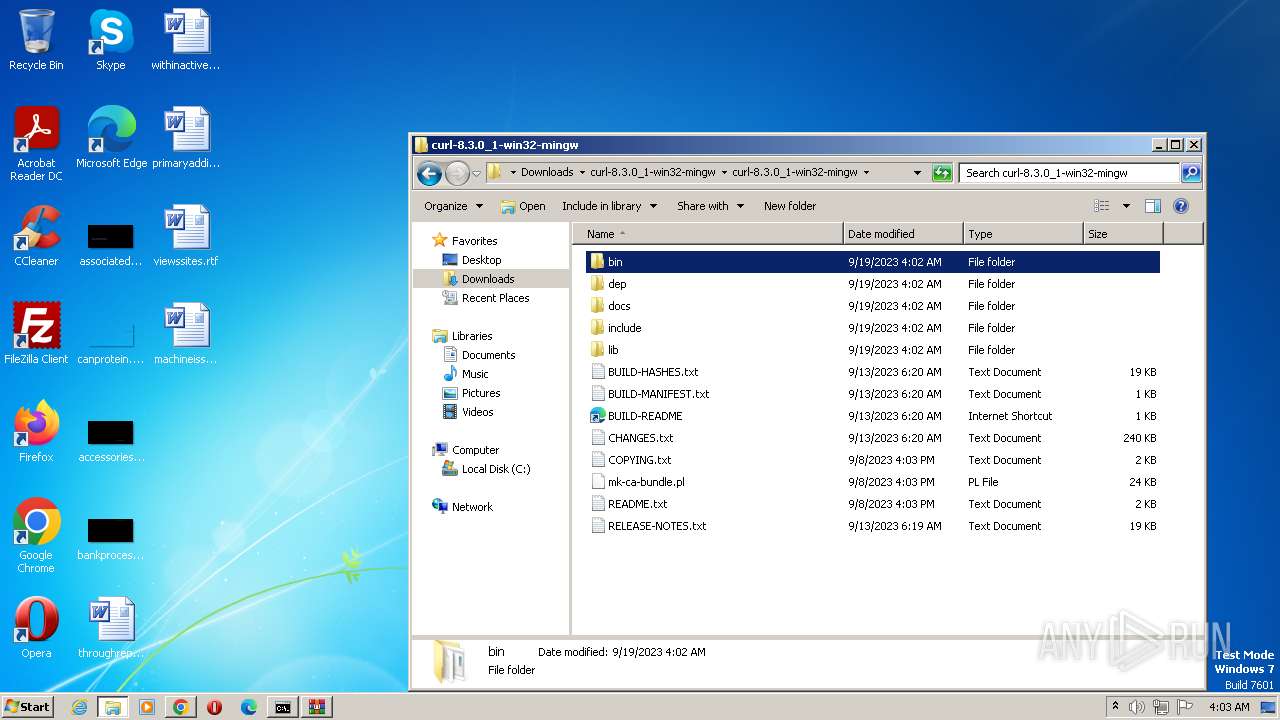The height and width of the screenshot is (720, 1280).
Task: Open Share with dropdown
Action: click(x=710, y=206)
